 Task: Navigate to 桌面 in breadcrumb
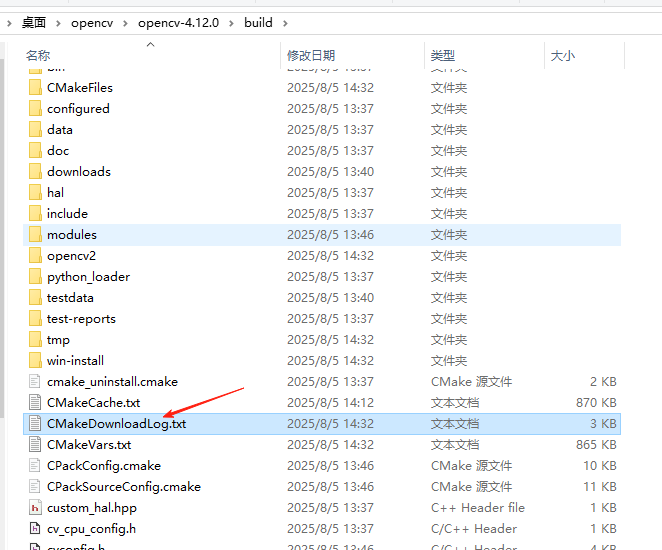point(34,23)
